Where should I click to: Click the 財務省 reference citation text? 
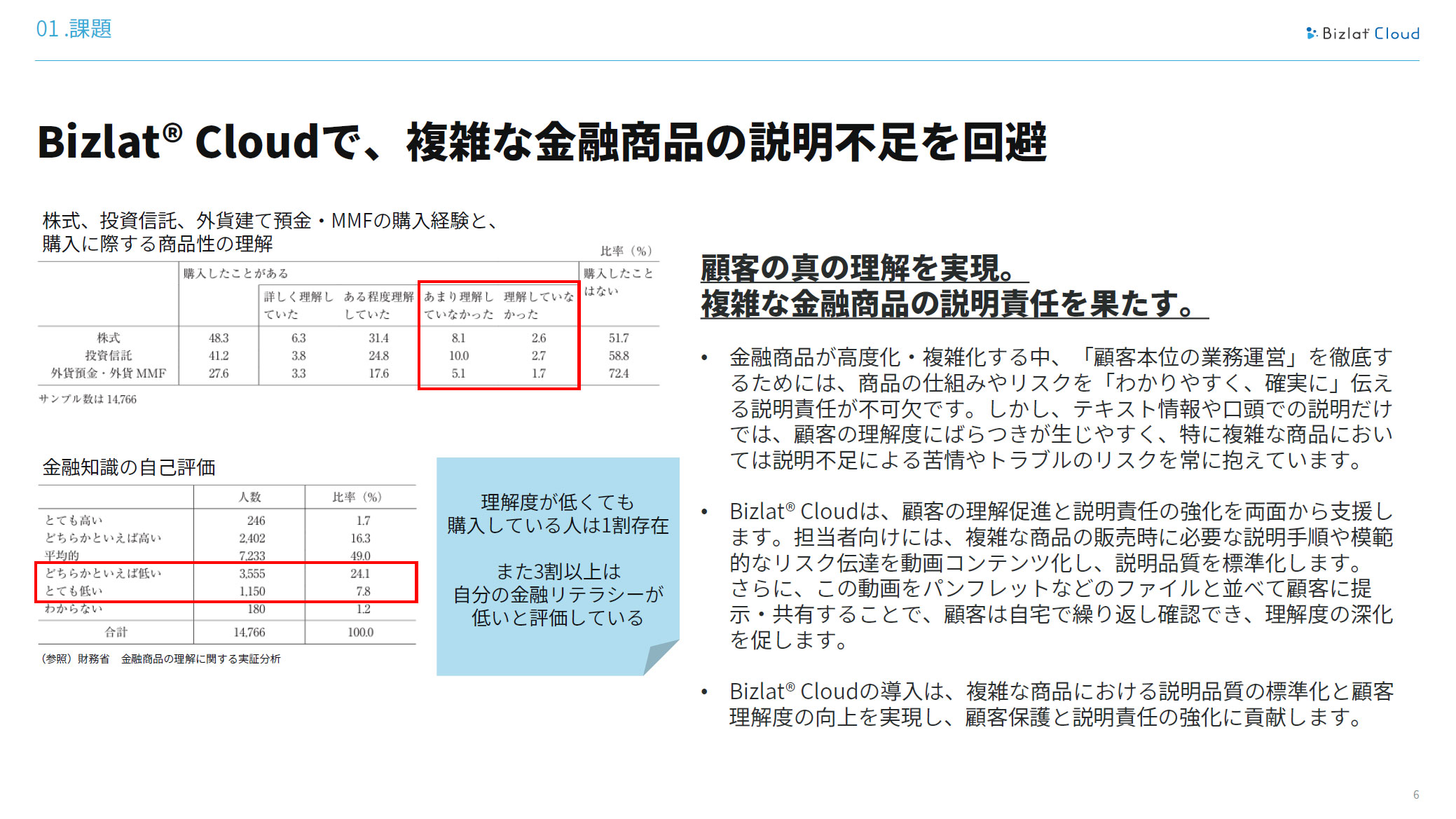pyautogui.click(x=161, y=659)
